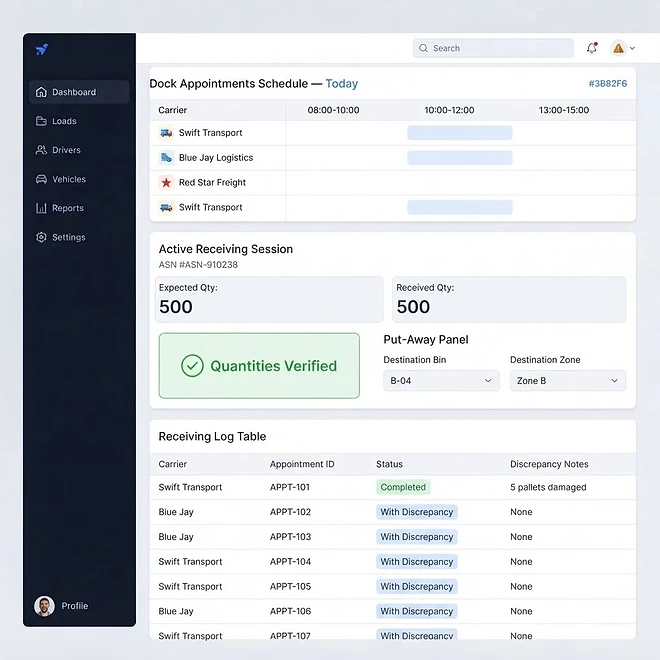660x660 pixels.
Task: Click Swift Transport carrier in APPT-104 row
Action: [190, 562]
